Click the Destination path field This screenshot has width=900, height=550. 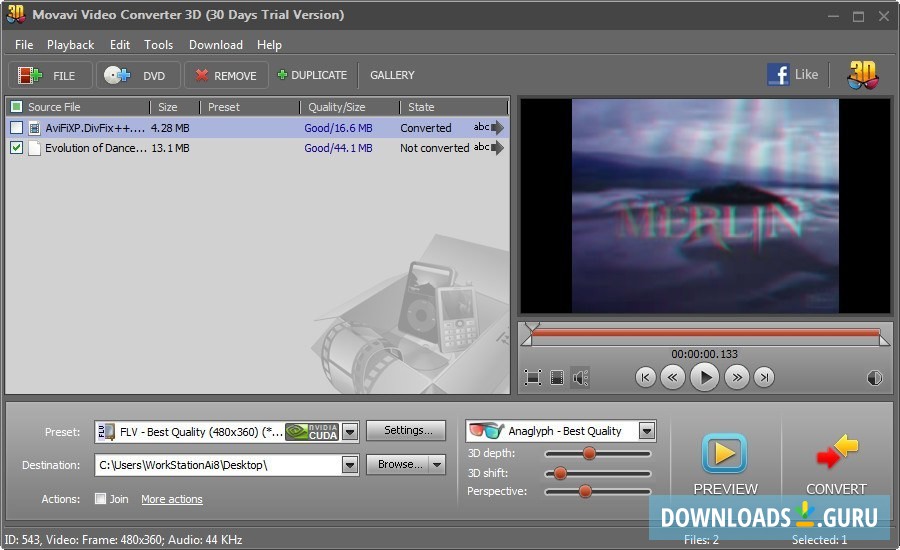[x=218, y=464]
